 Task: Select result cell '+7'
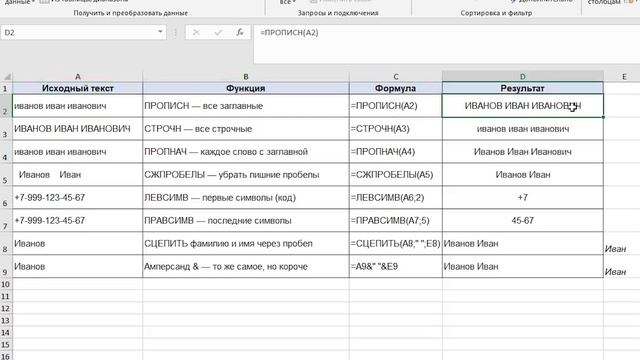(x=522, y=198)
